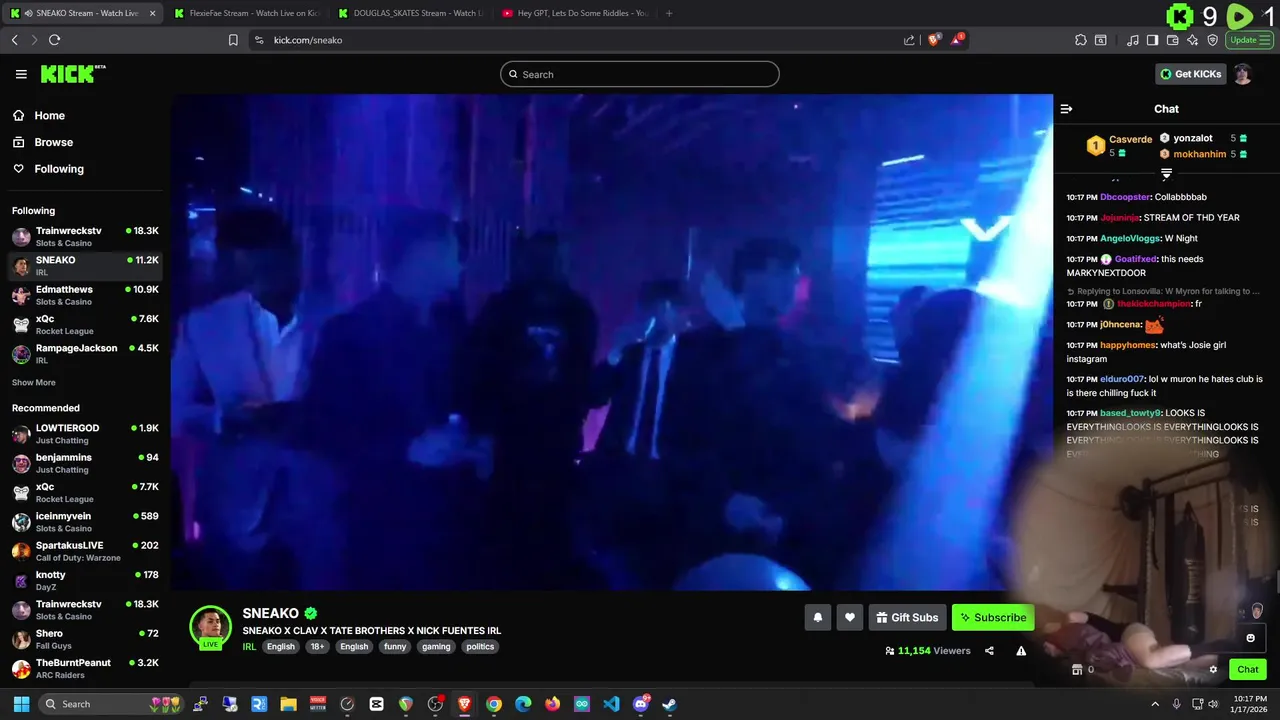This screenshot has width=1280, height=720.
Task: Open SpartakusLIVE recommended channel
Action: (x=85, y=551)
